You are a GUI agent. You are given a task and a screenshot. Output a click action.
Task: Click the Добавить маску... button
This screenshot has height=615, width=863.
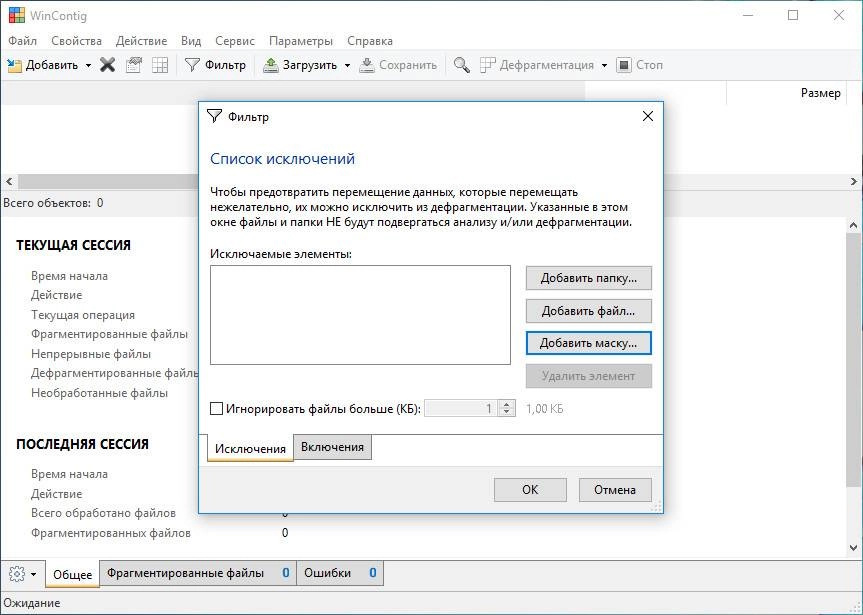(589, 343)
